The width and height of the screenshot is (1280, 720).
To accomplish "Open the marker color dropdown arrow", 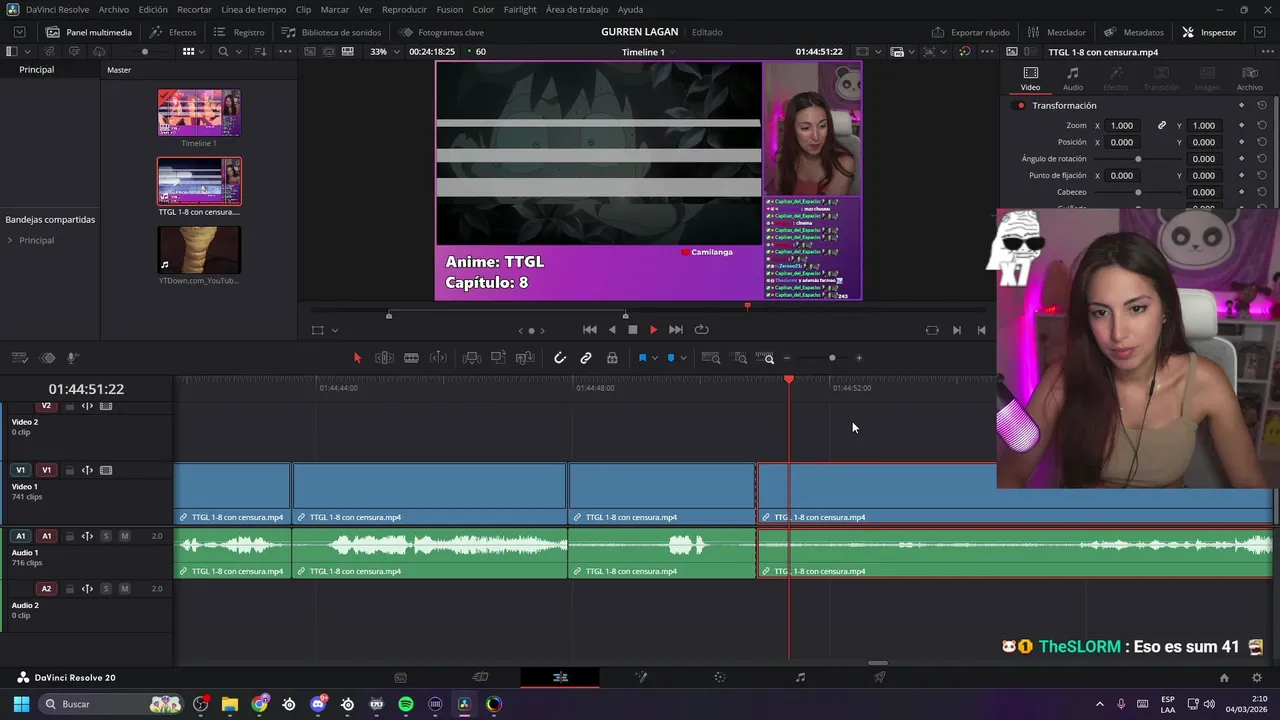I will [683, 358].
